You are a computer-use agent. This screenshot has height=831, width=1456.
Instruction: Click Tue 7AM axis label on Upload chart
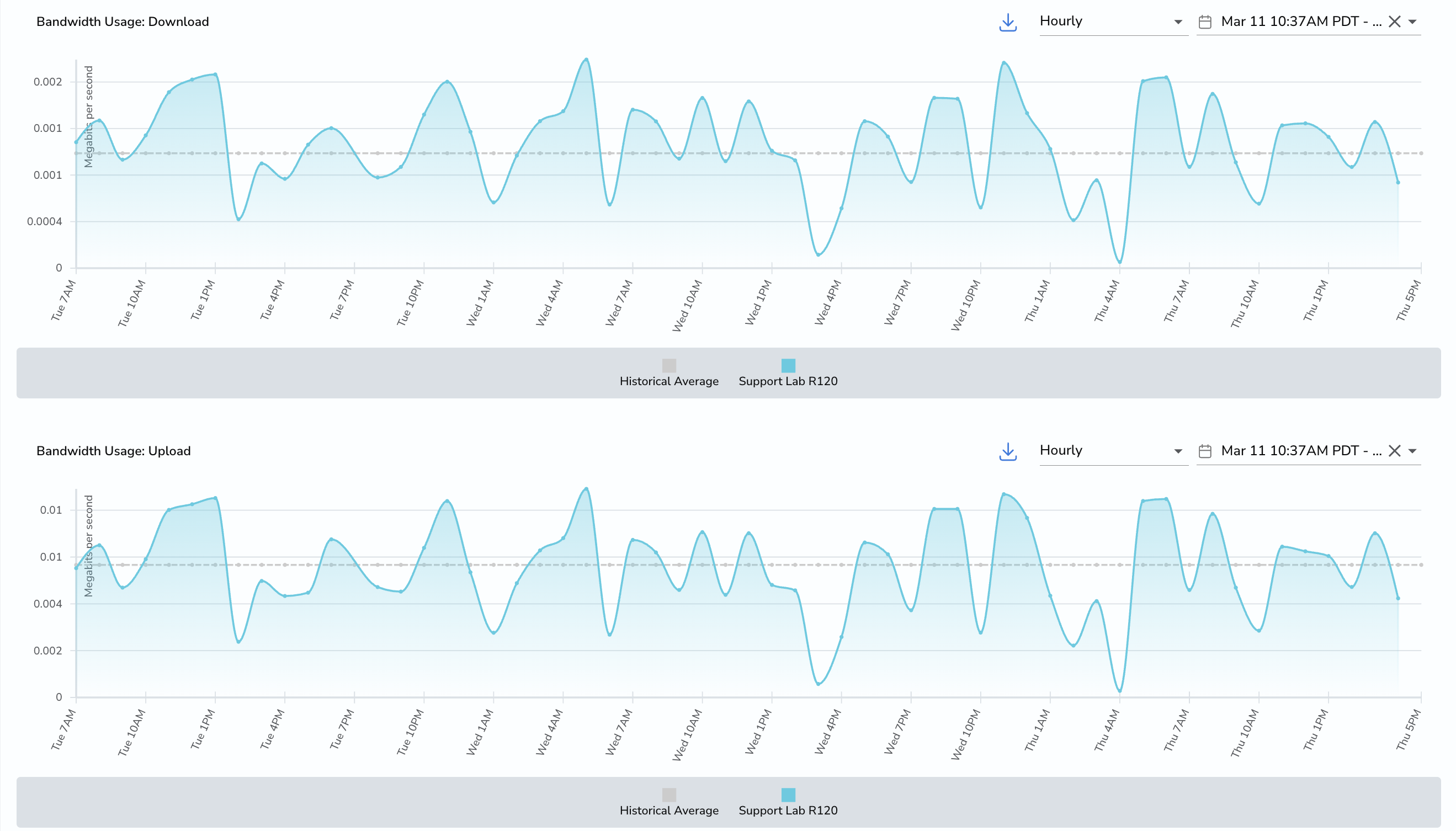click(x=63, y=730)
